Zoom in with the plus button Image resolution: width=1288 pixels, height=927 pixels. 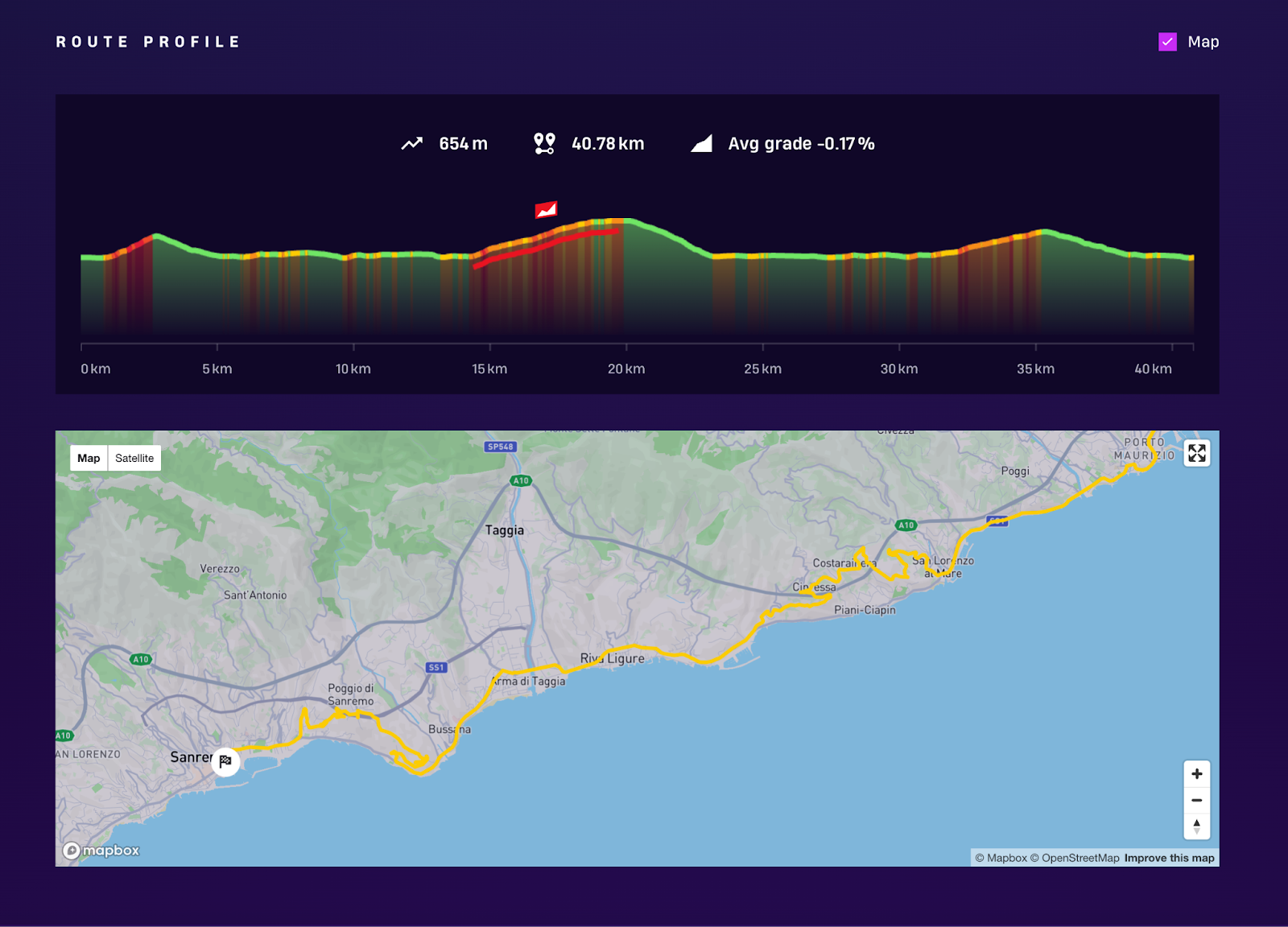point(1197,772)
